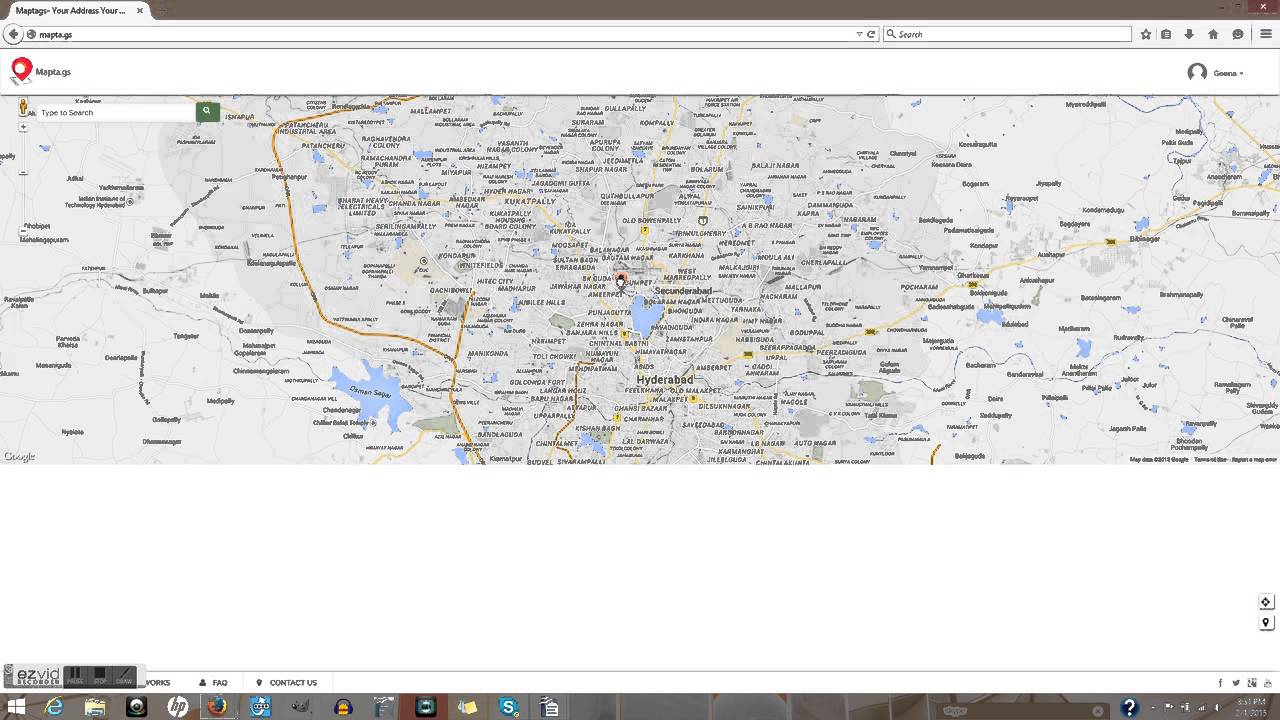This screenshot has width=1280, height=720.
Task: Focus the Firefox Search box
Action: [1007, 34]
